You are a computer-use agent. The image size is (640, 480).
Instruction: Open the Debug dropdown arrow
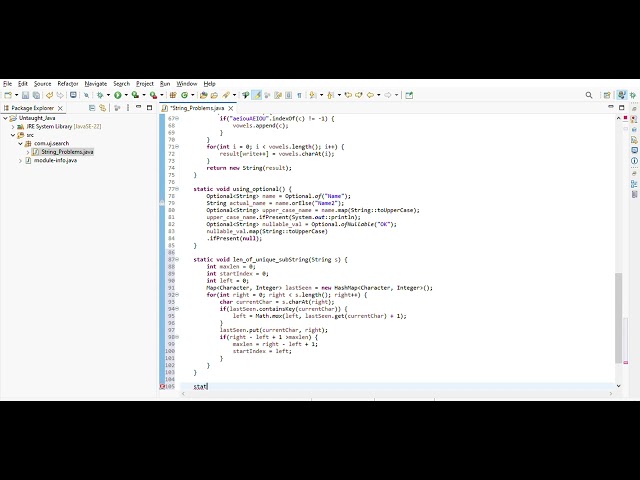108,95
